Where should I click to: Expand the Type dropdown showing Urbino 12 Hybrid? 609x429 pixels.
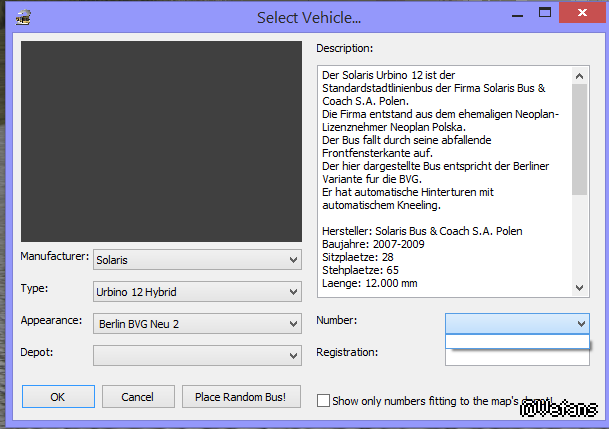coord(197,291)
